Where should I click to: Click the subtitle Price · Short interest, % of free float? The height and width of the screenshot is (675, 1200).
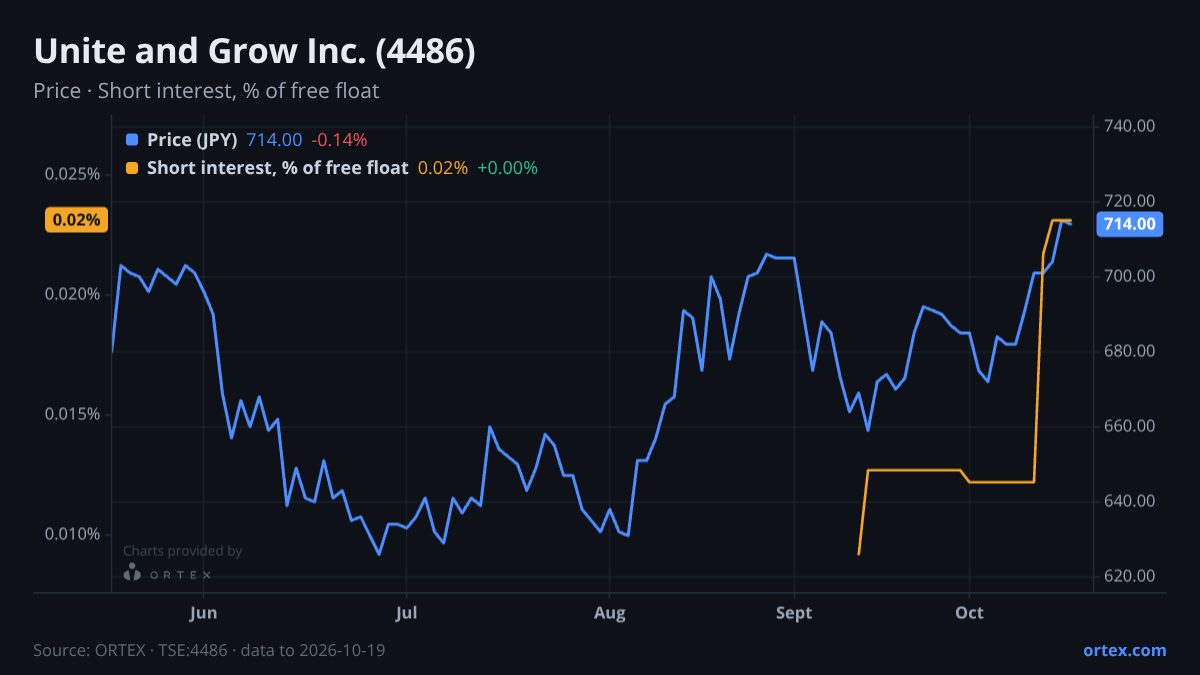click(206, 91)
